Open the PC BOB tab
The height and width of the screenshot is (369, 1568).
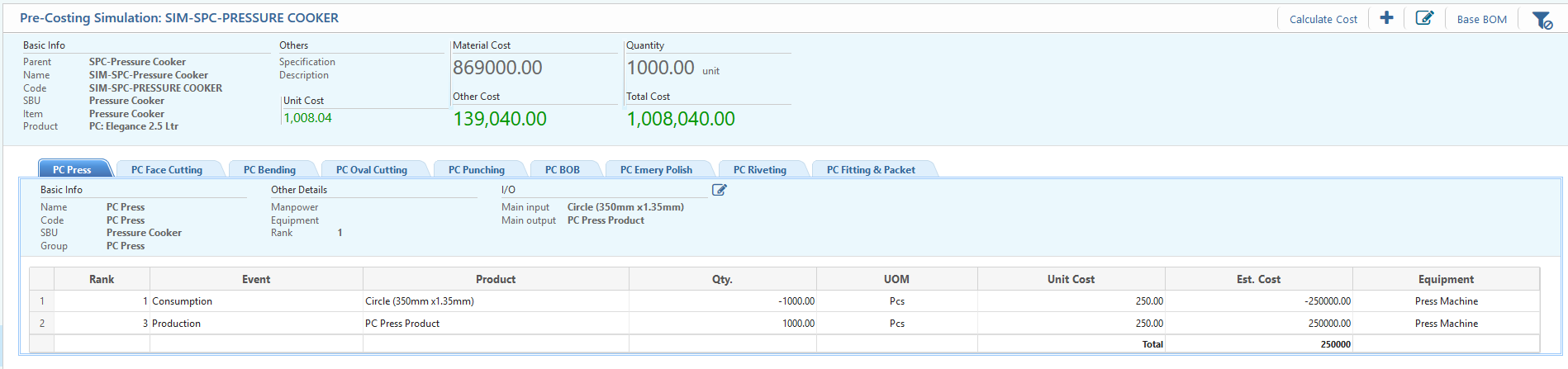click(x=563, y=169)
